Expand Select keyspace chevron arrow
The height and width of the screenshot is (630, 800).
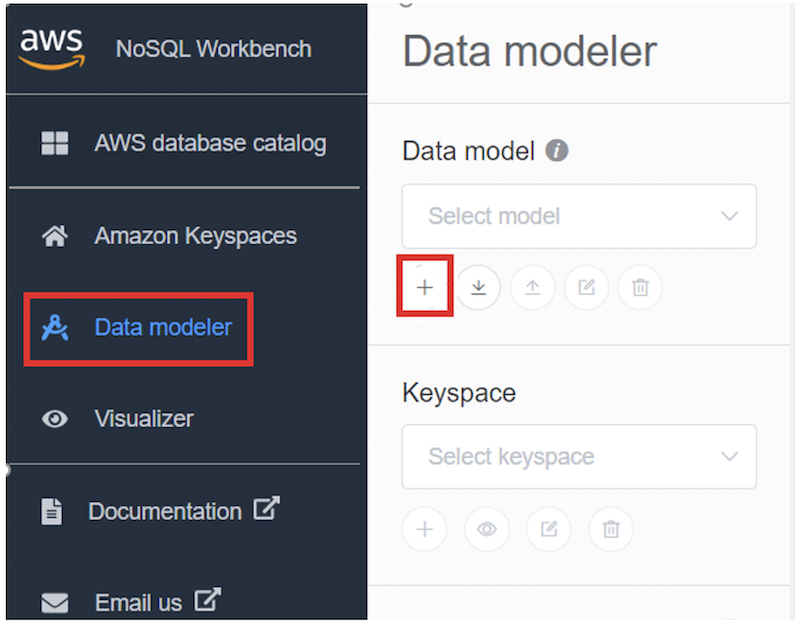pos(730,456)
